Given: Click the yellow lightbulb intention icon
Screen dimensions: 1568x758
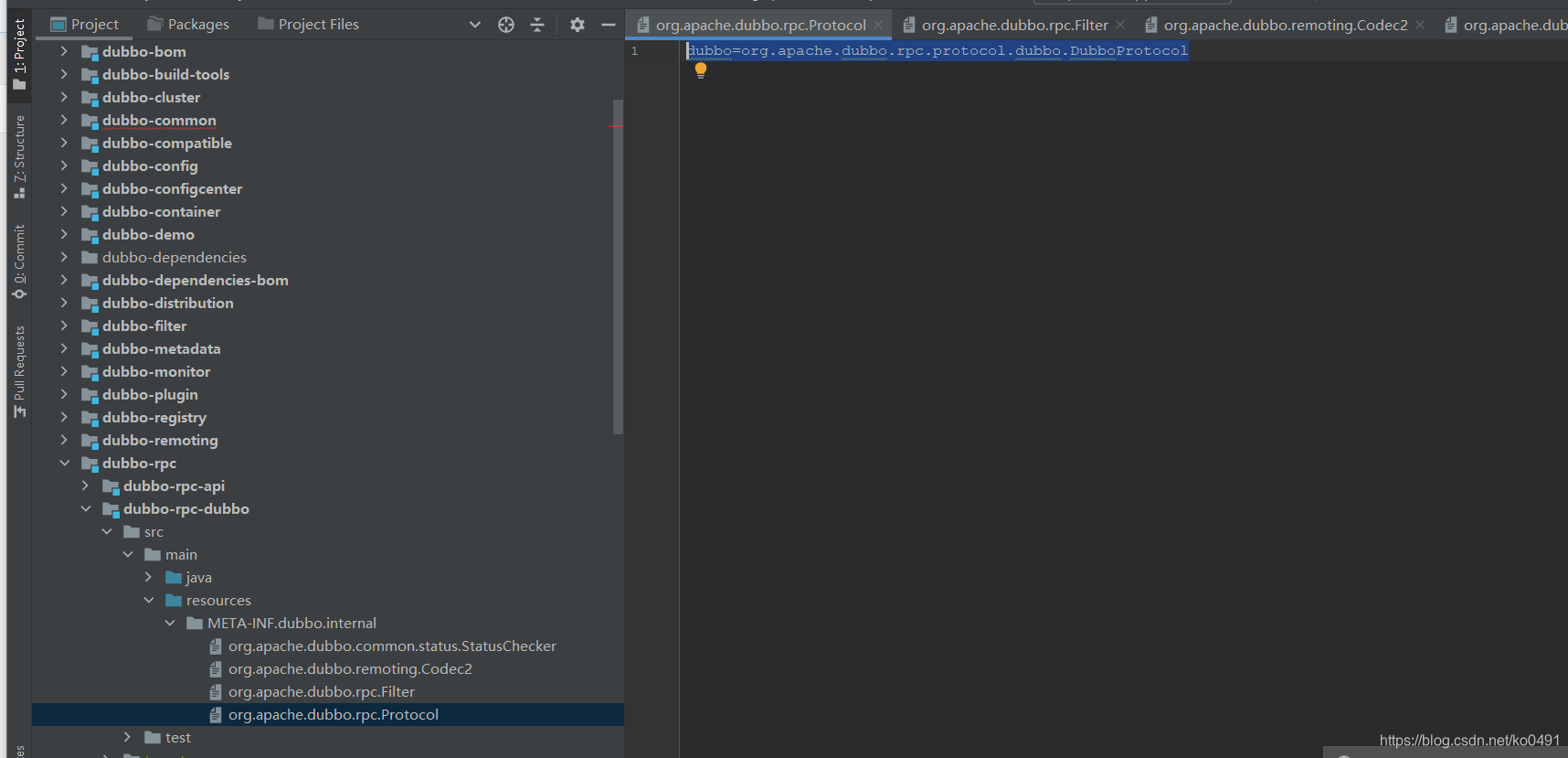Looking at the screenshot, I should pyautogui.click(x=701, y=70).
